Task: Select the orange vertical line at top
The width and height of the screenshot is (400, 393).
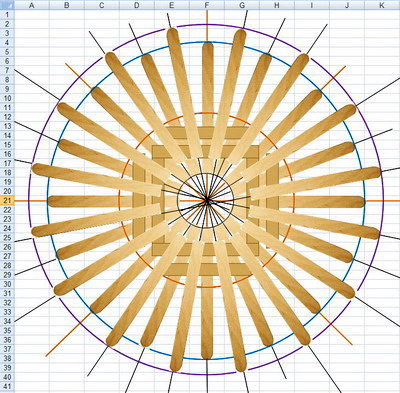Action: [x=207, y=26]
